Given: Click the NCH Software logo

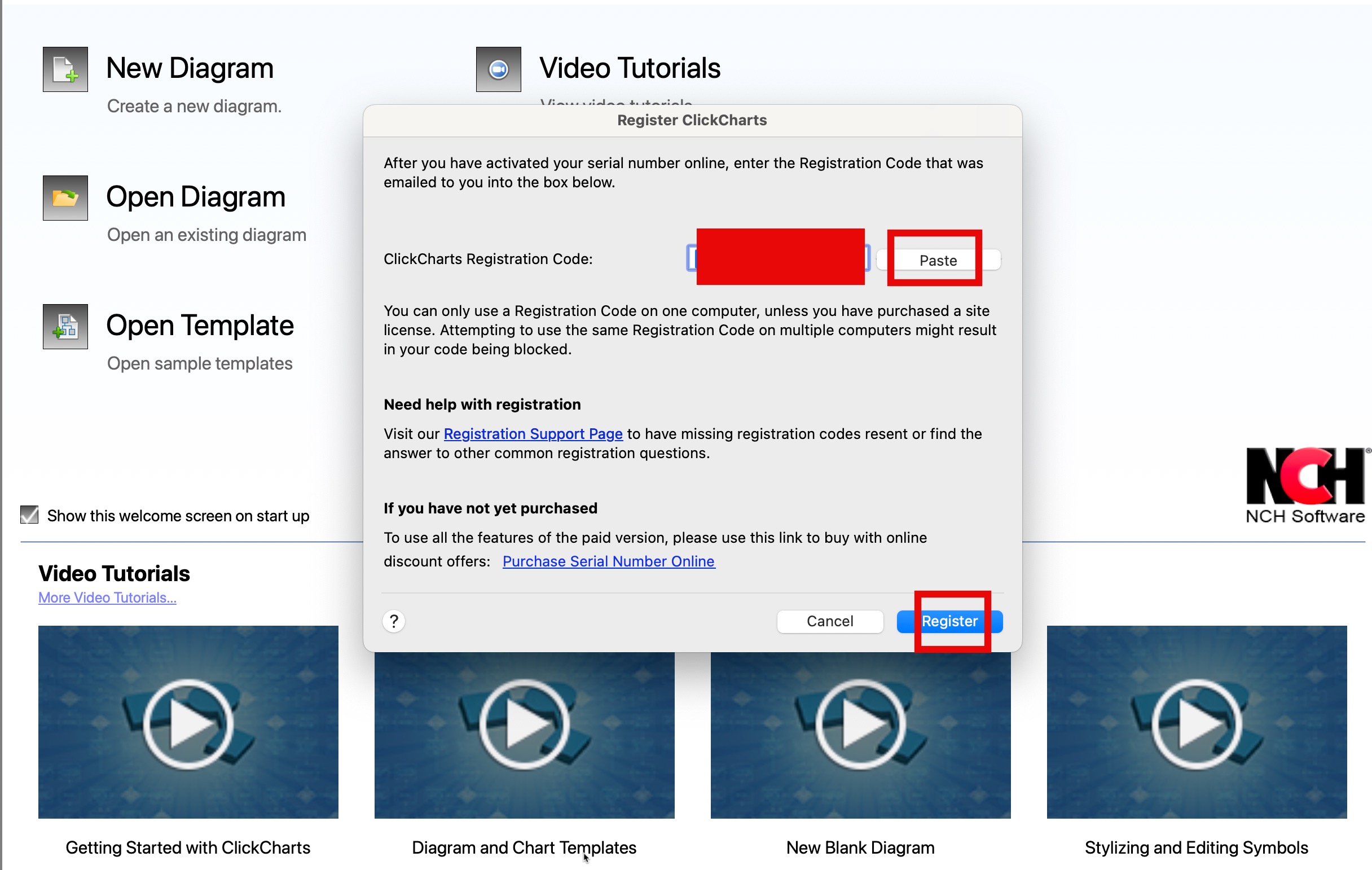Looking at the screenshot, I should point(1305,485).
